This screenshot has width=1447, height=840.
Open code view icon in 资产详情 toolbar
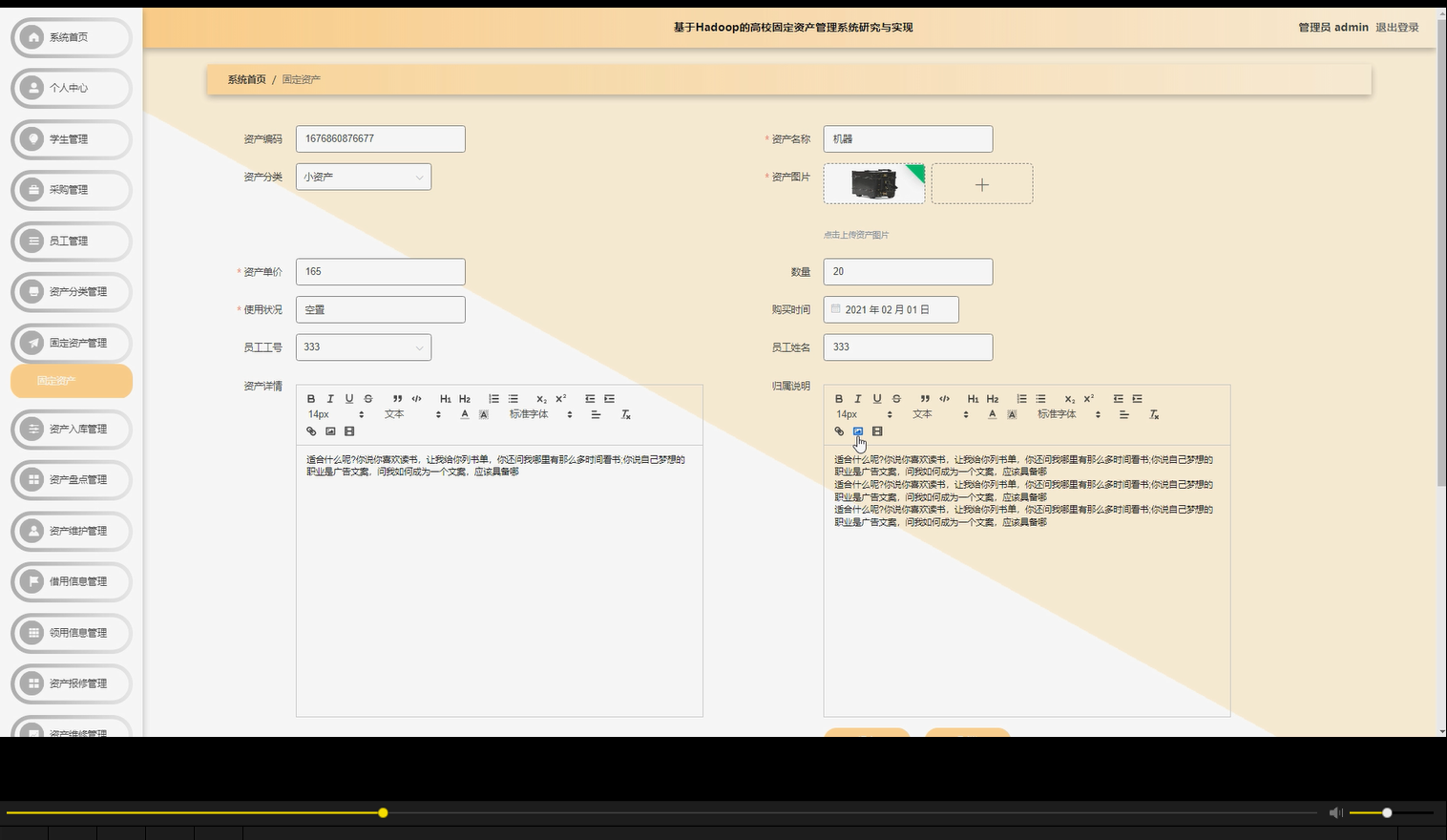point(416,398)
